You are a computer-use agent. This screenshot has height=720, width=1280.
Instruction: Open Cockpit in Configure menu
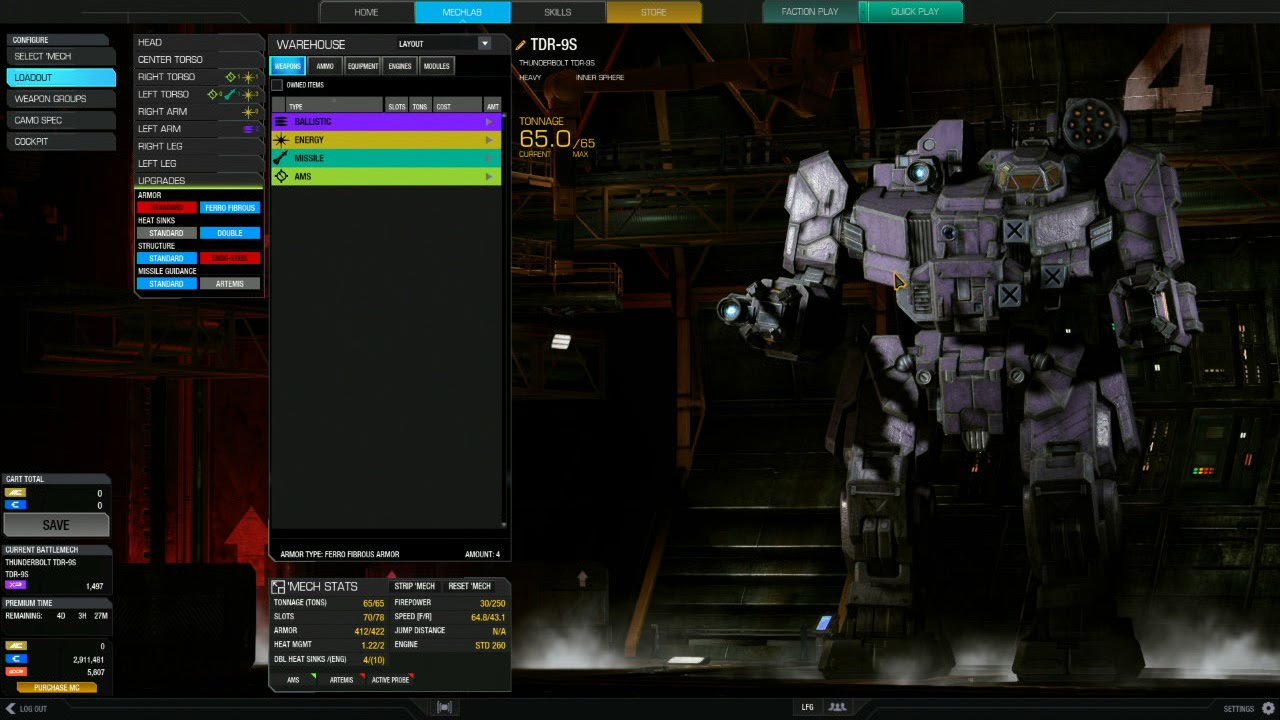[61, 142]
